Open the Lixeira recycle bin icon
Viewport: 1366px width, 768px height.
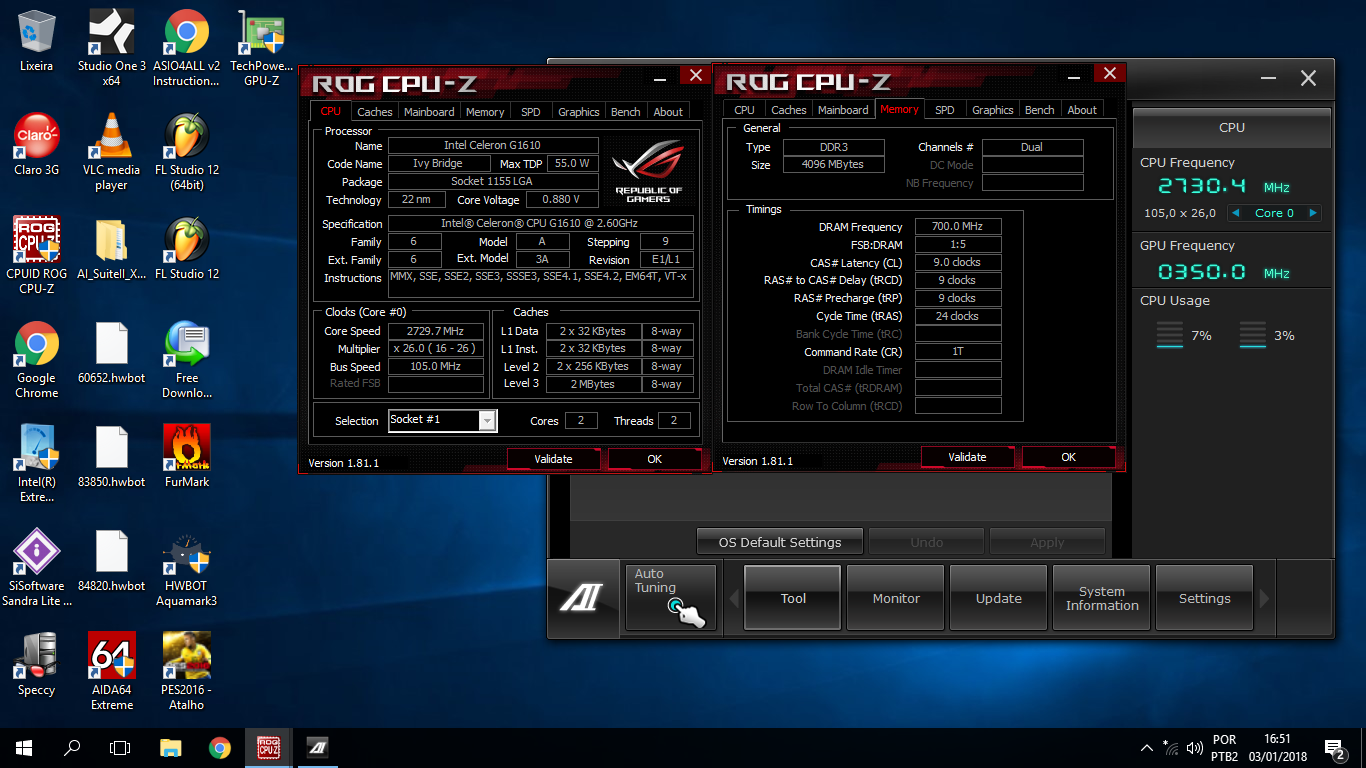tap(37, 41)
